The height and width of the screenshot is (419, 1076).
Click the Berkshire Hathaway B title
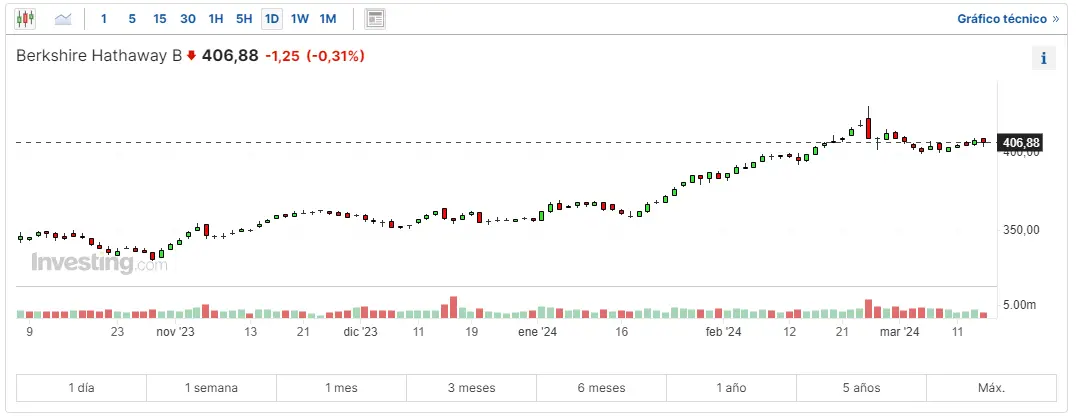(100, 56)
